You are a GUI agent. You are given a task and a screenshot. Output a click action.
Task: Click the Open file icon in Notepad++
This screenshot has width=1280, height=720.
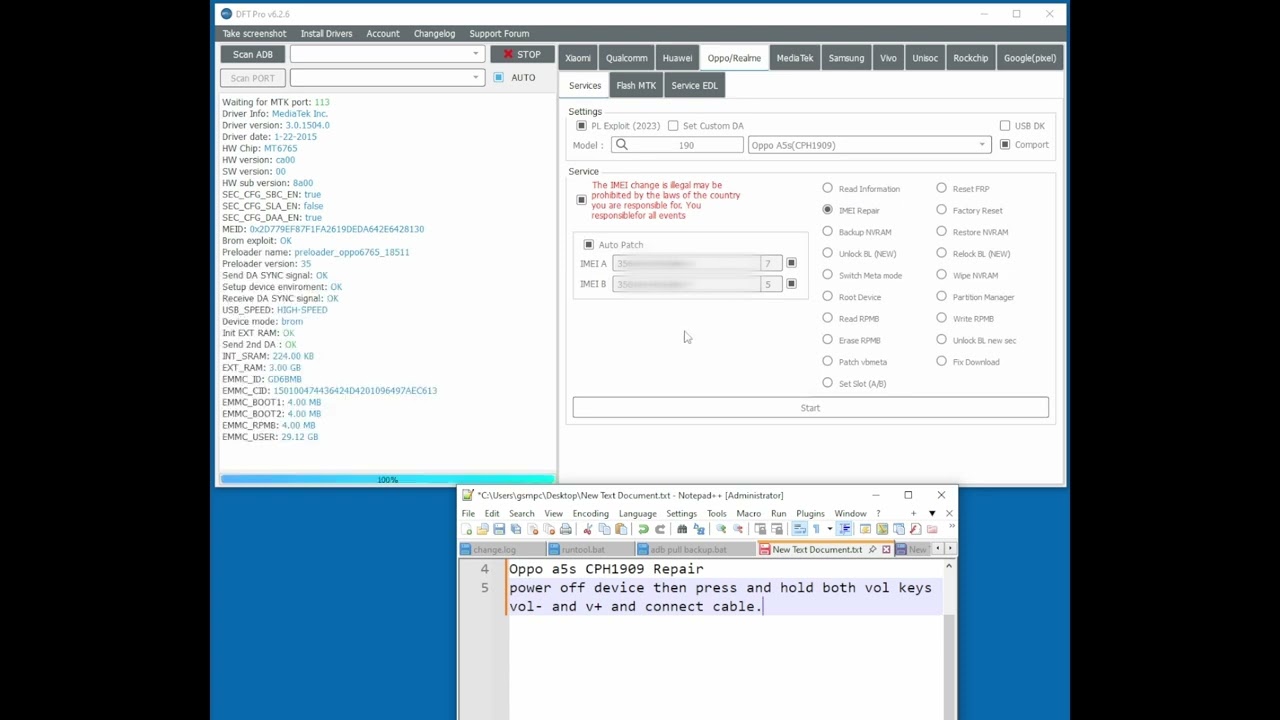(482, 529)
